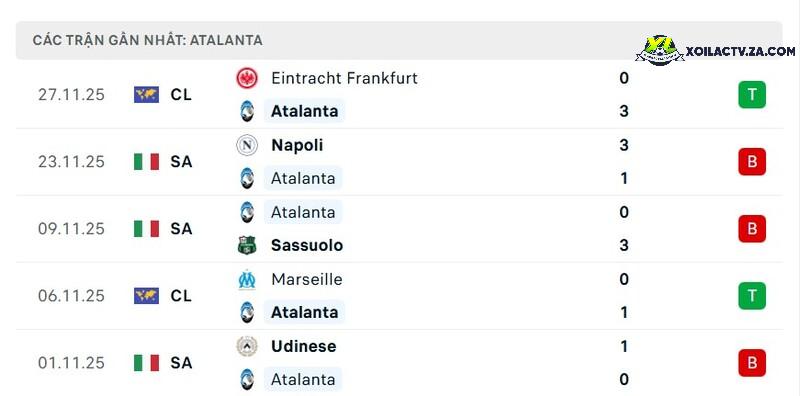
Task: Click the red B badge for Sassuolo match
Action: pos(752,229)
